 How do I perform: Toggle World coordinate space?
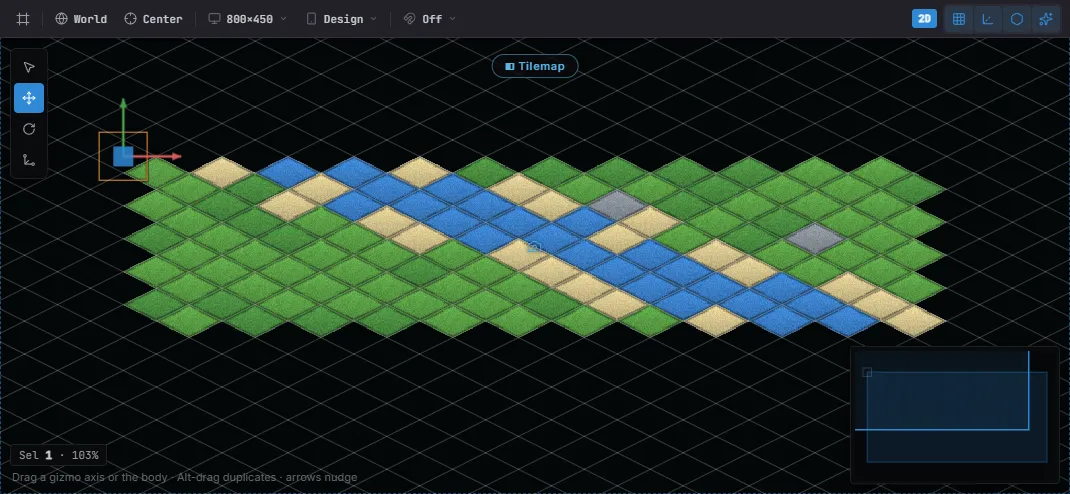[x=81, y=19]
